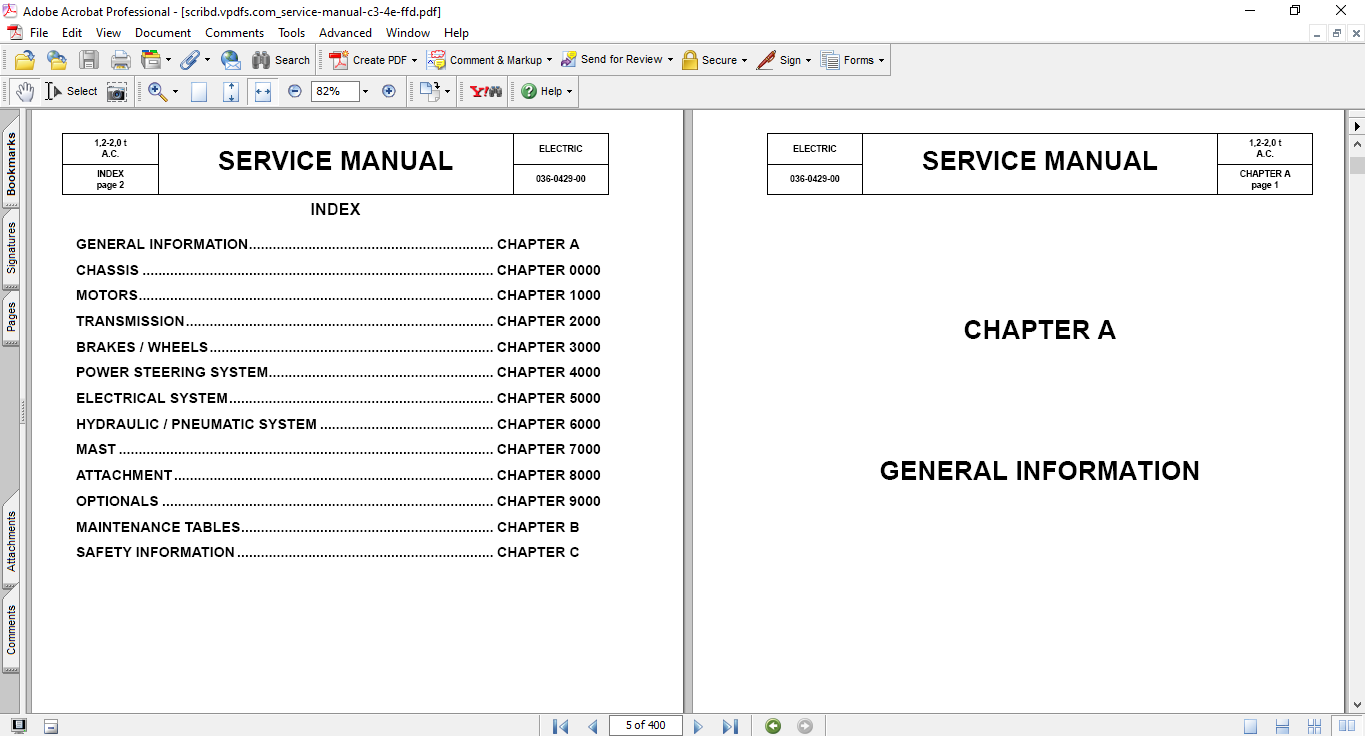Open the File menu

39,33
